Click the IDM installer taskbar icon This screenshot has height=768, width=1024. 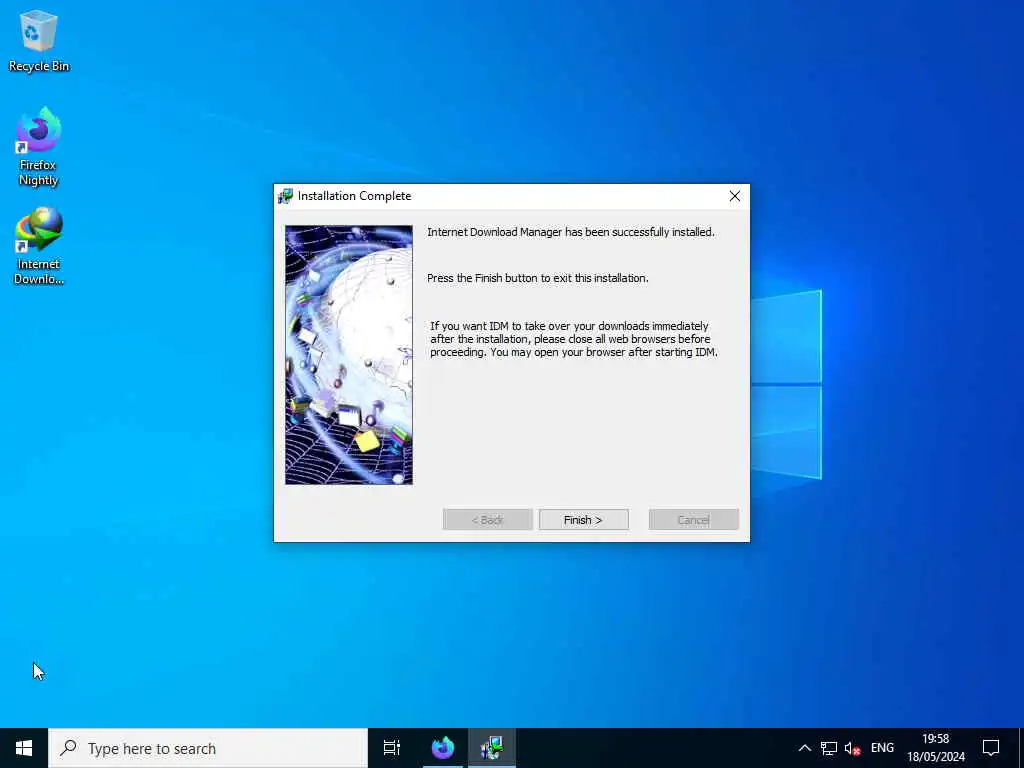492,748
